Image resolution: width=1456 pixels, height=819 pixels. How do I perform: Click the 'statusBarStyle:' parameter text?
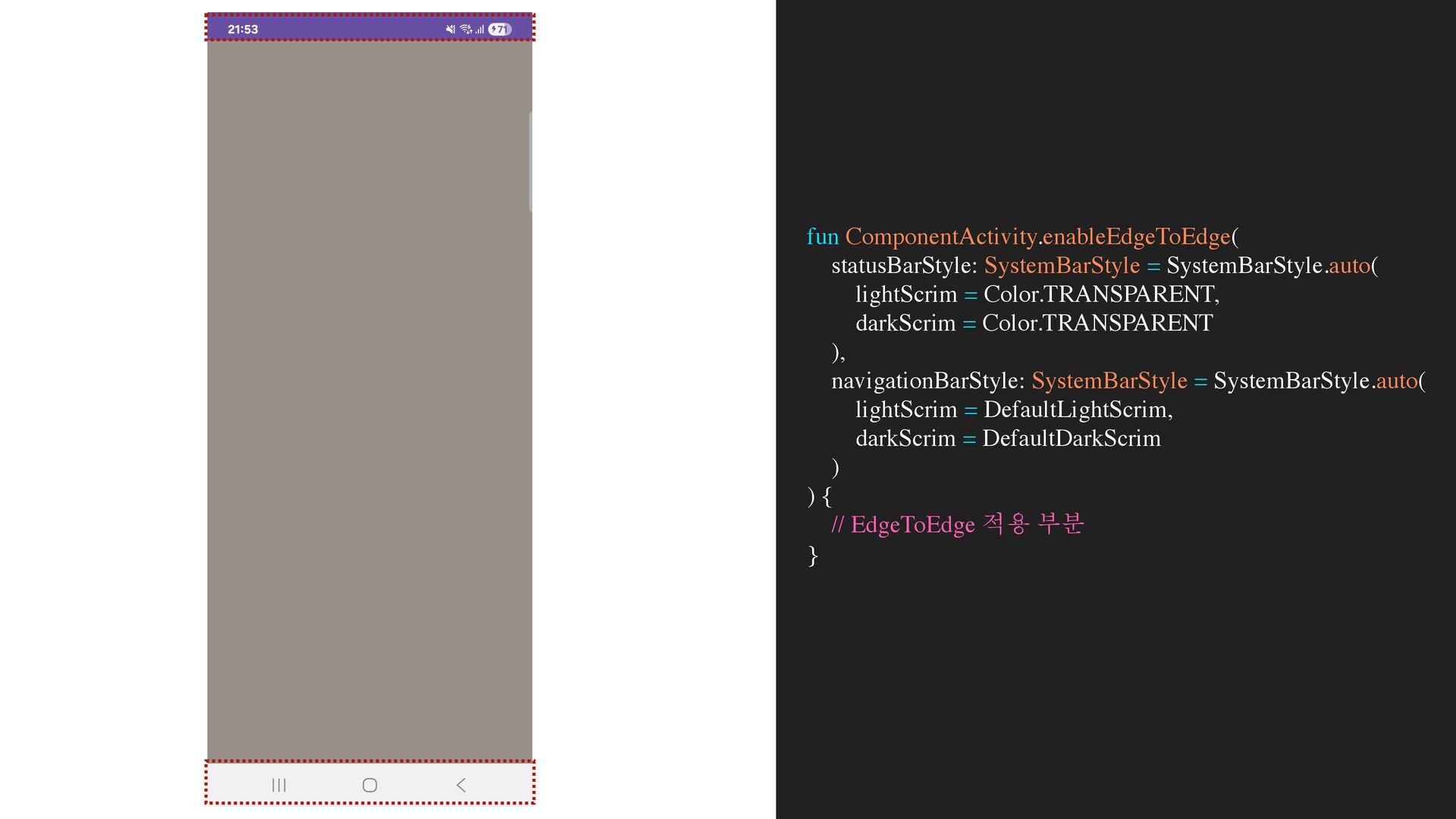tap(905, 265)
